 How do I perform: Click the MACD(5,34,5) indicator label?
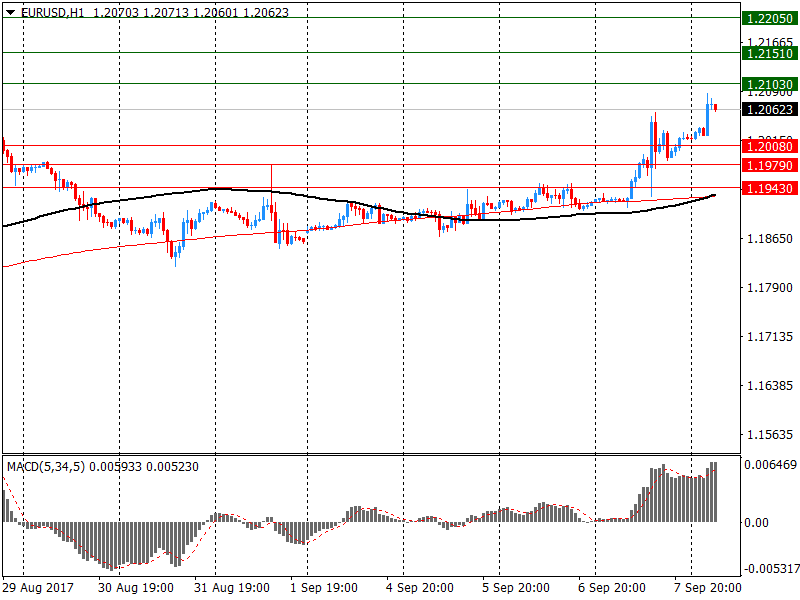(46, 467)
